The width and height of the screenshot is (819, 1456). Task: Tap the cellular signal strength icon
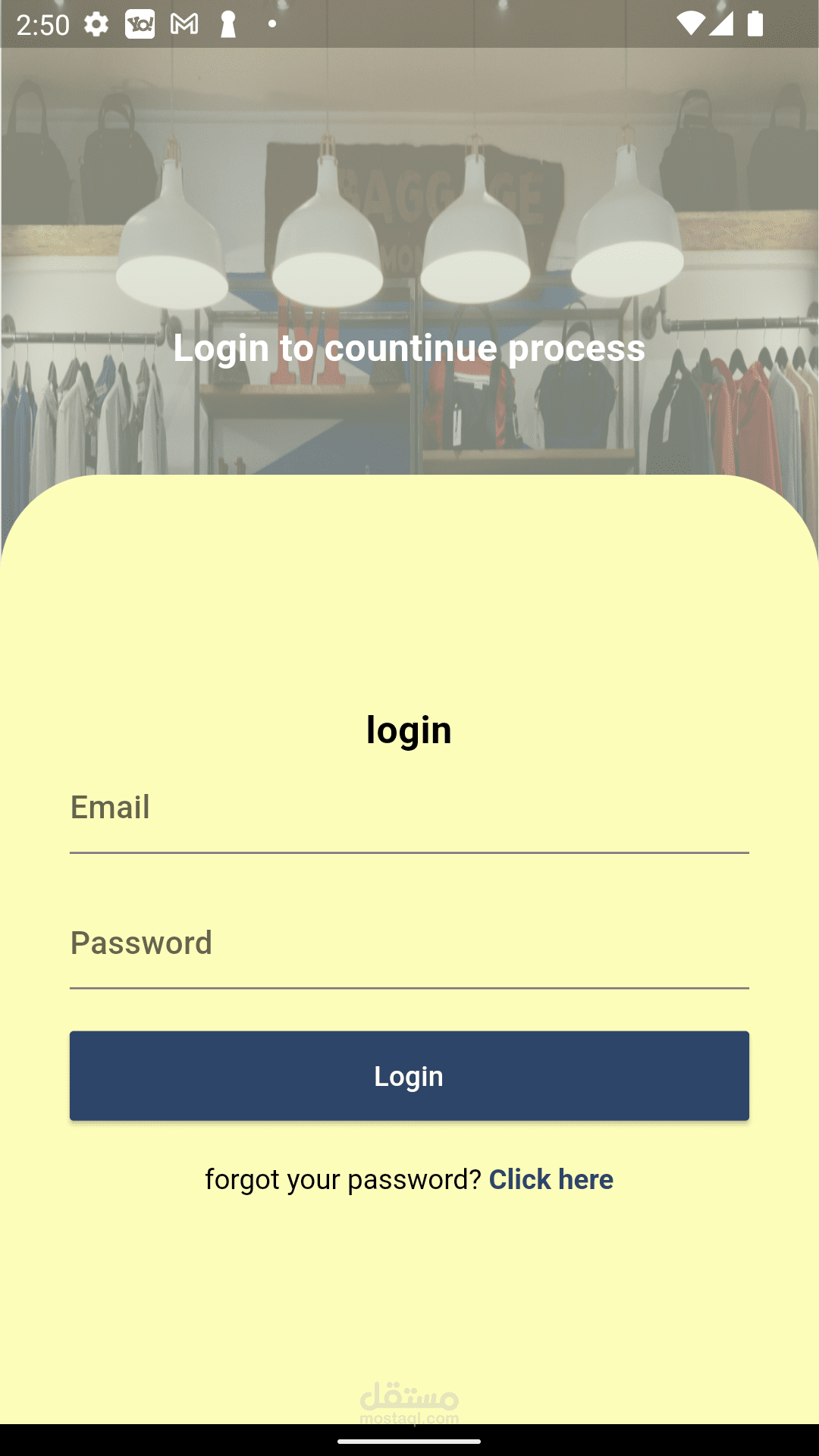tap(720, 24)
